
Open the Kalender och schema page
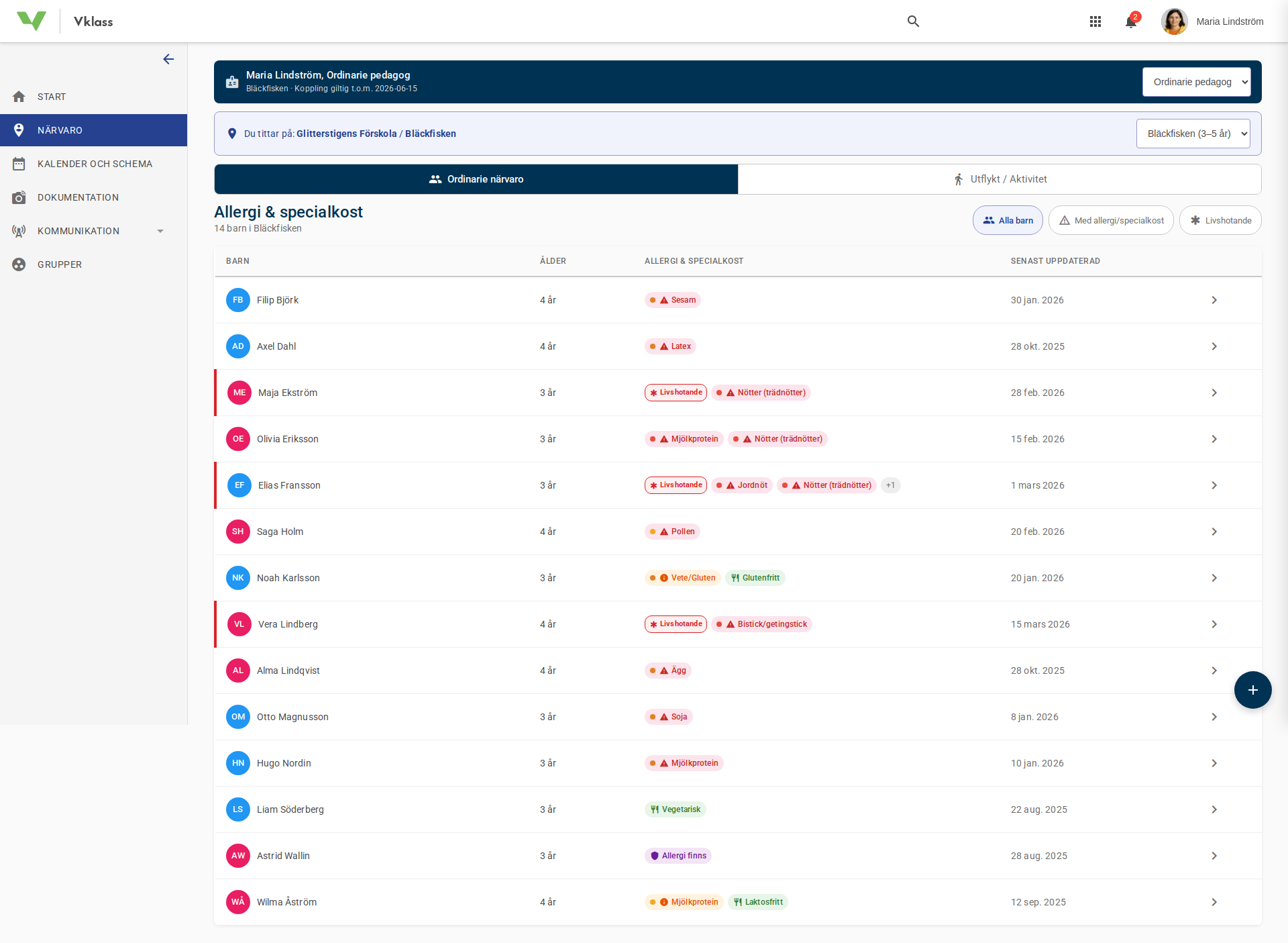(95, 164)
